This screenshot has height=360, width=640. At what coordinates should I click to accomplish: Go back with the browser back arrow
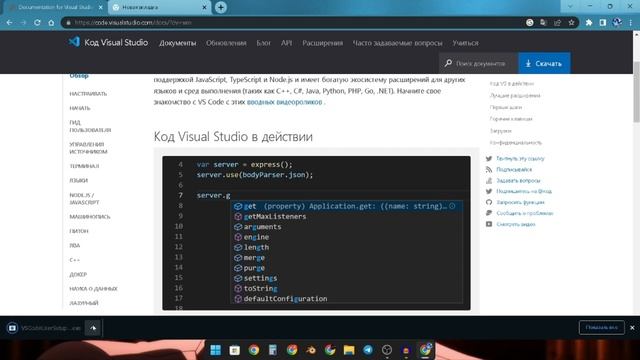click(x=9, y=22)
